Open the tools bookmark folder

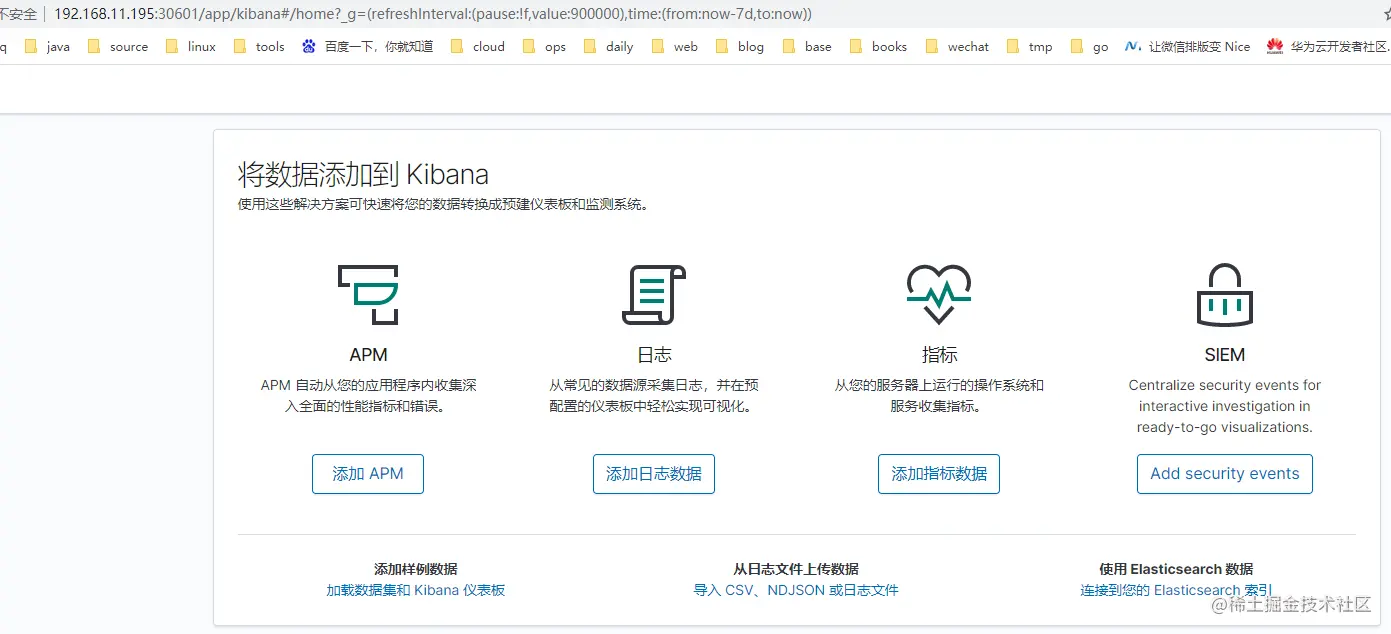pos(259,46)
